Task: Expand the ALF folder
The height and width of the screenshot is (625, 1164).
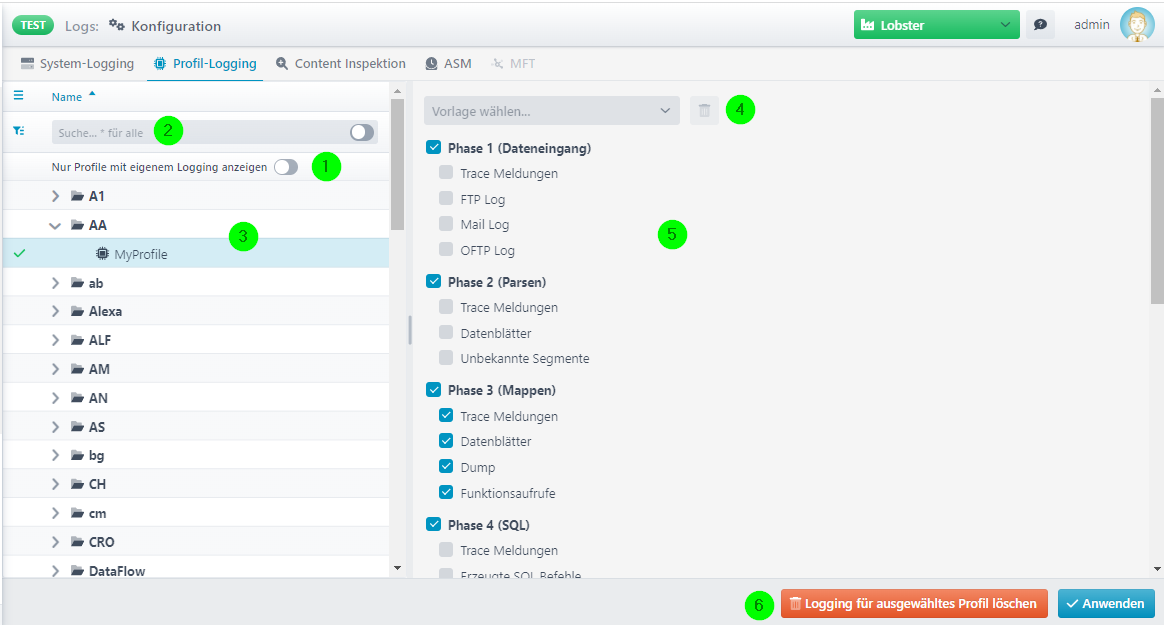Action: pyautogui.click(x=55, y=340)
